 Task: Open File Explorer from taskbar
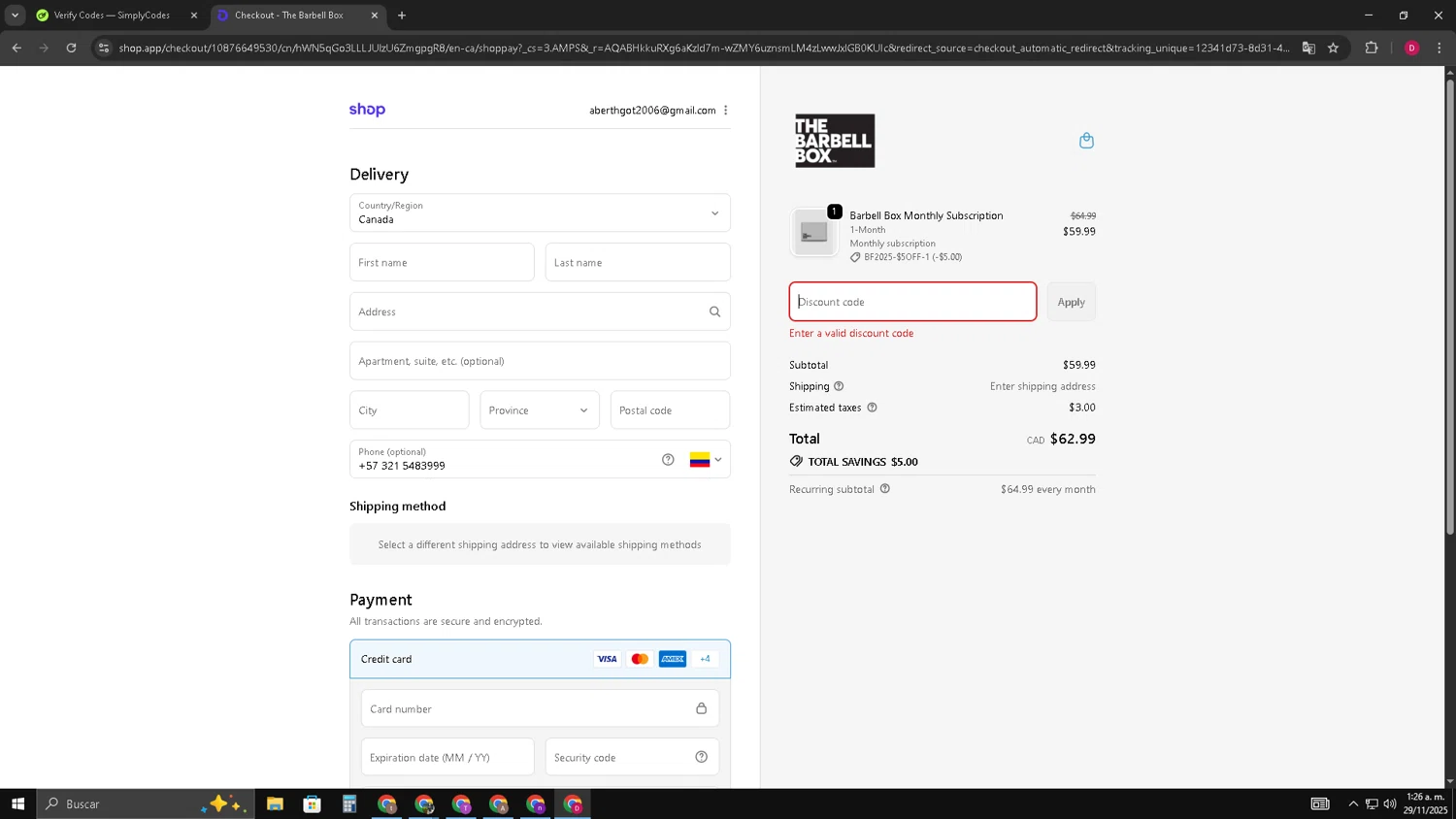pos(275,803)
